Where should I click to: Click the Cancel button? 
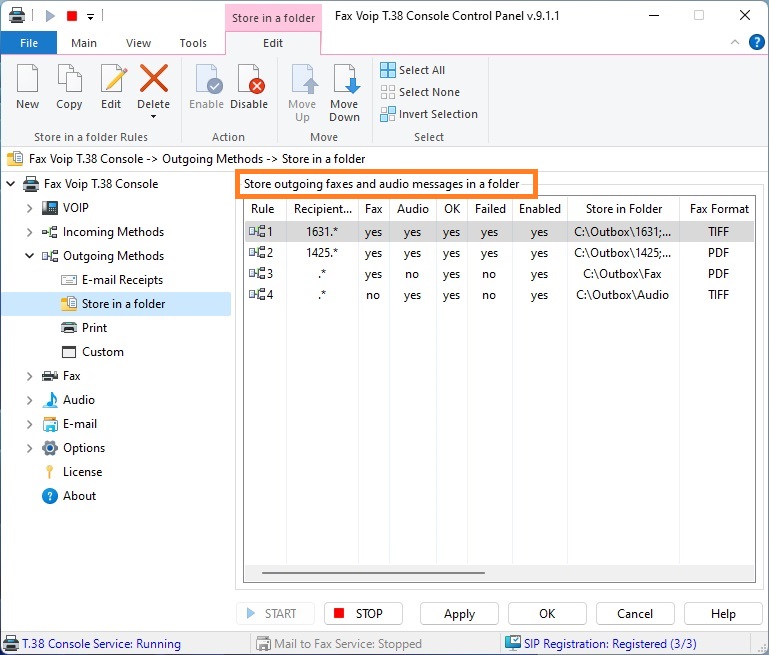point(635,614)
